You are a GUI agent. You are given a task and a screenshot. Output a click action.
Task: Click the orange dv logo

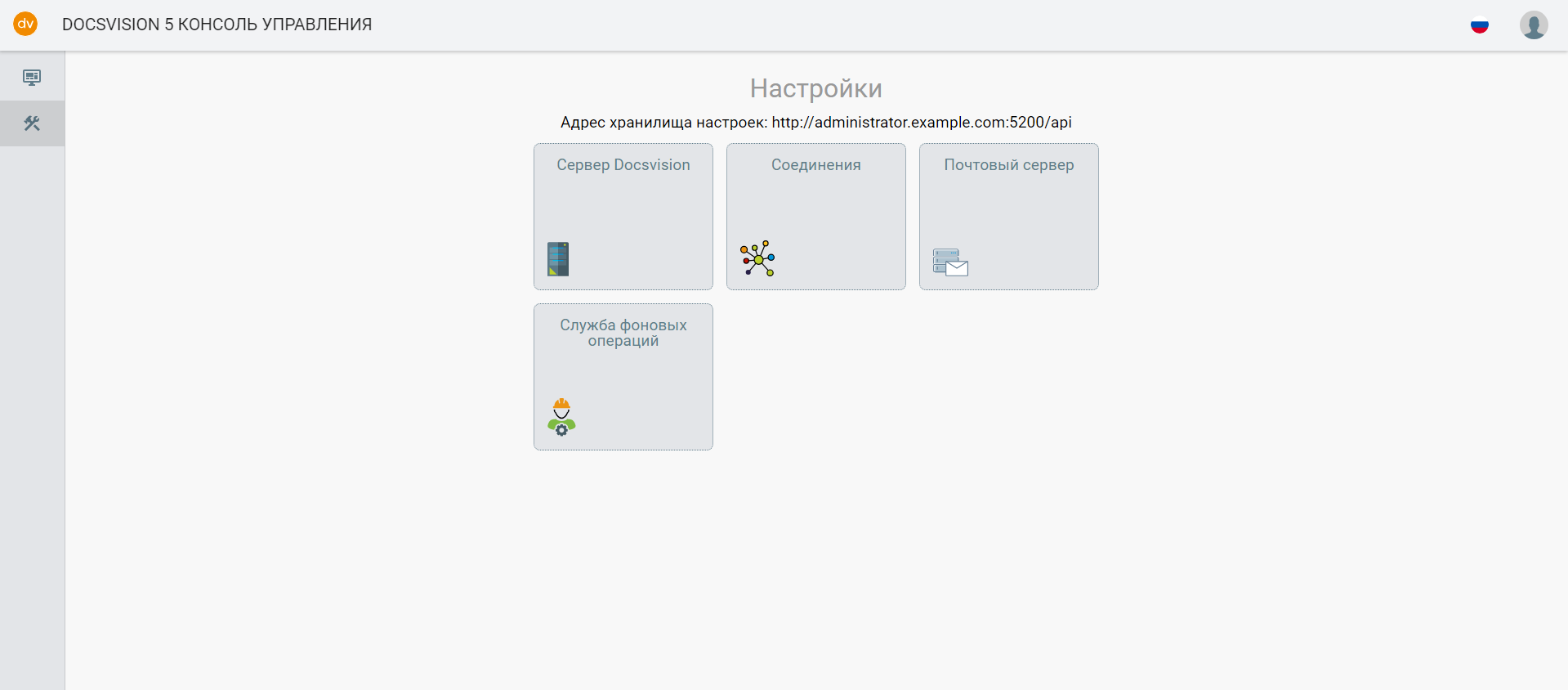pyautogui.click(x=25, y=24)
